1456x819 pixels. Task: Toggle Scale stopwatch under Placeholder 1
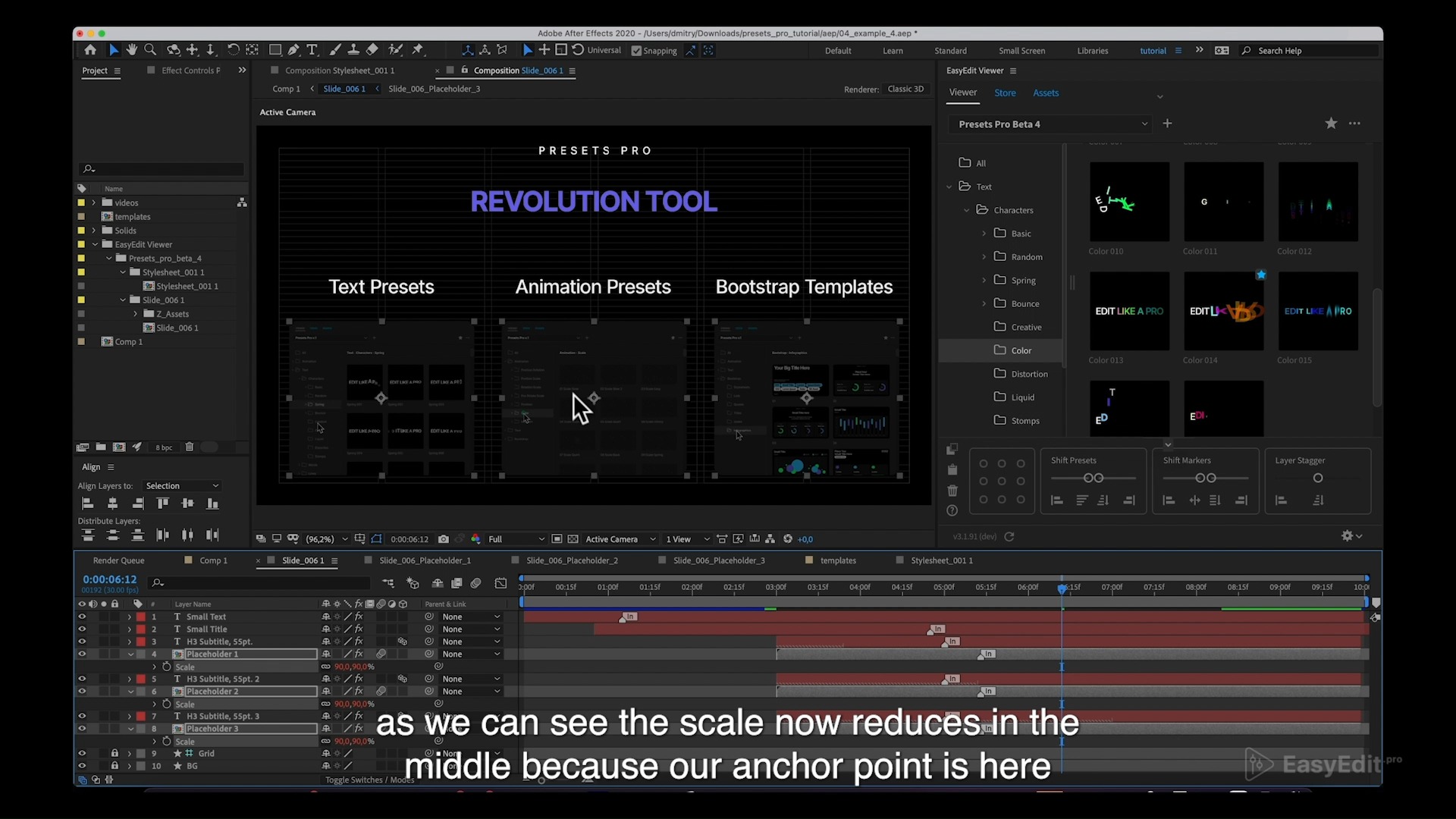(x=166, y=667)
